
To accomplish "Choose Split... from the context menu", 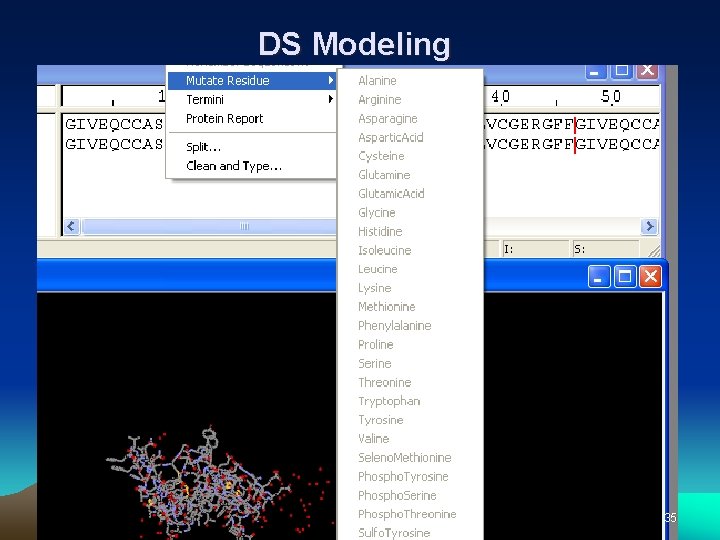I will pos(252,147).
